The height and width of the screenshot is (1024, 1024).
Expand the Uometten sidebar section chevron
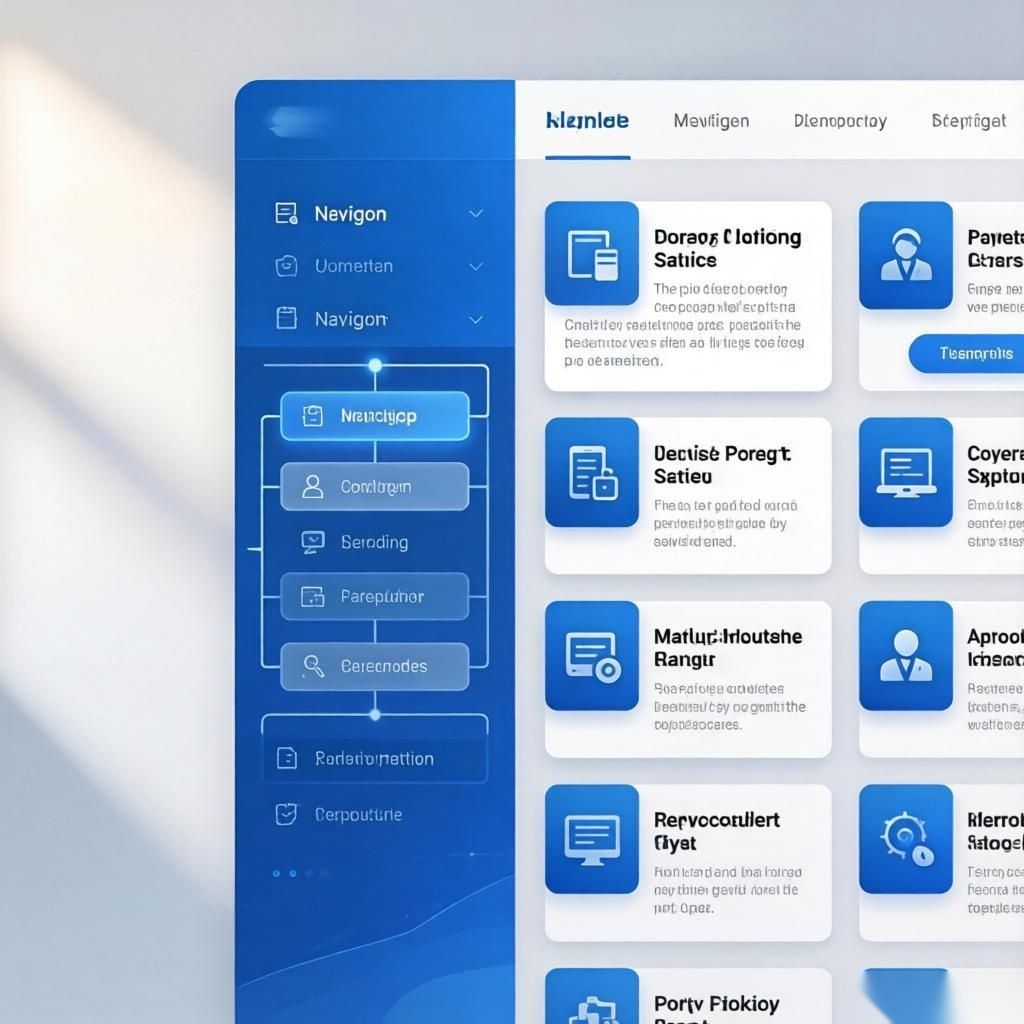[476, 266]
